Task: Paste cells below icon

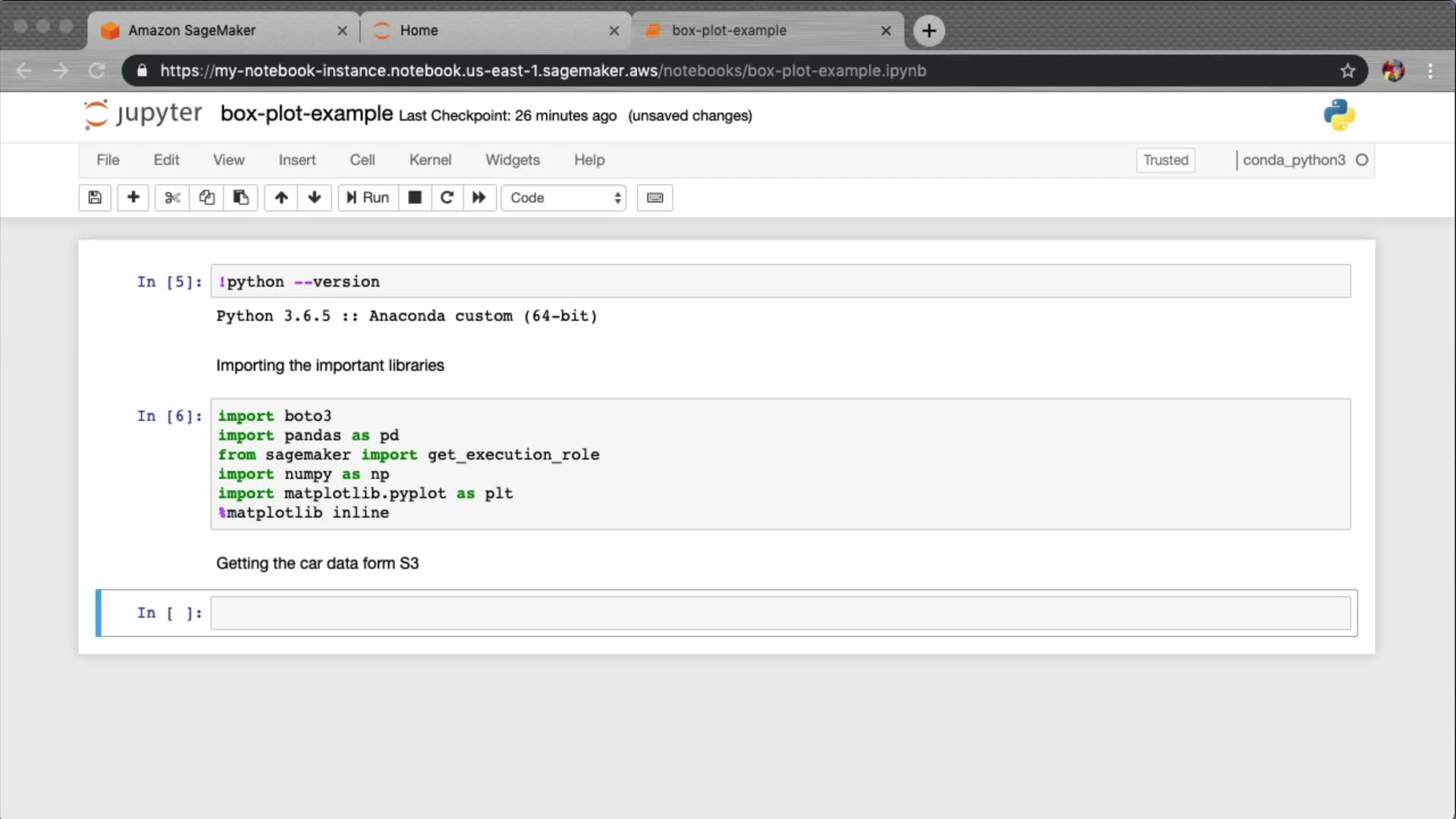Action: (x=240, y=198)
